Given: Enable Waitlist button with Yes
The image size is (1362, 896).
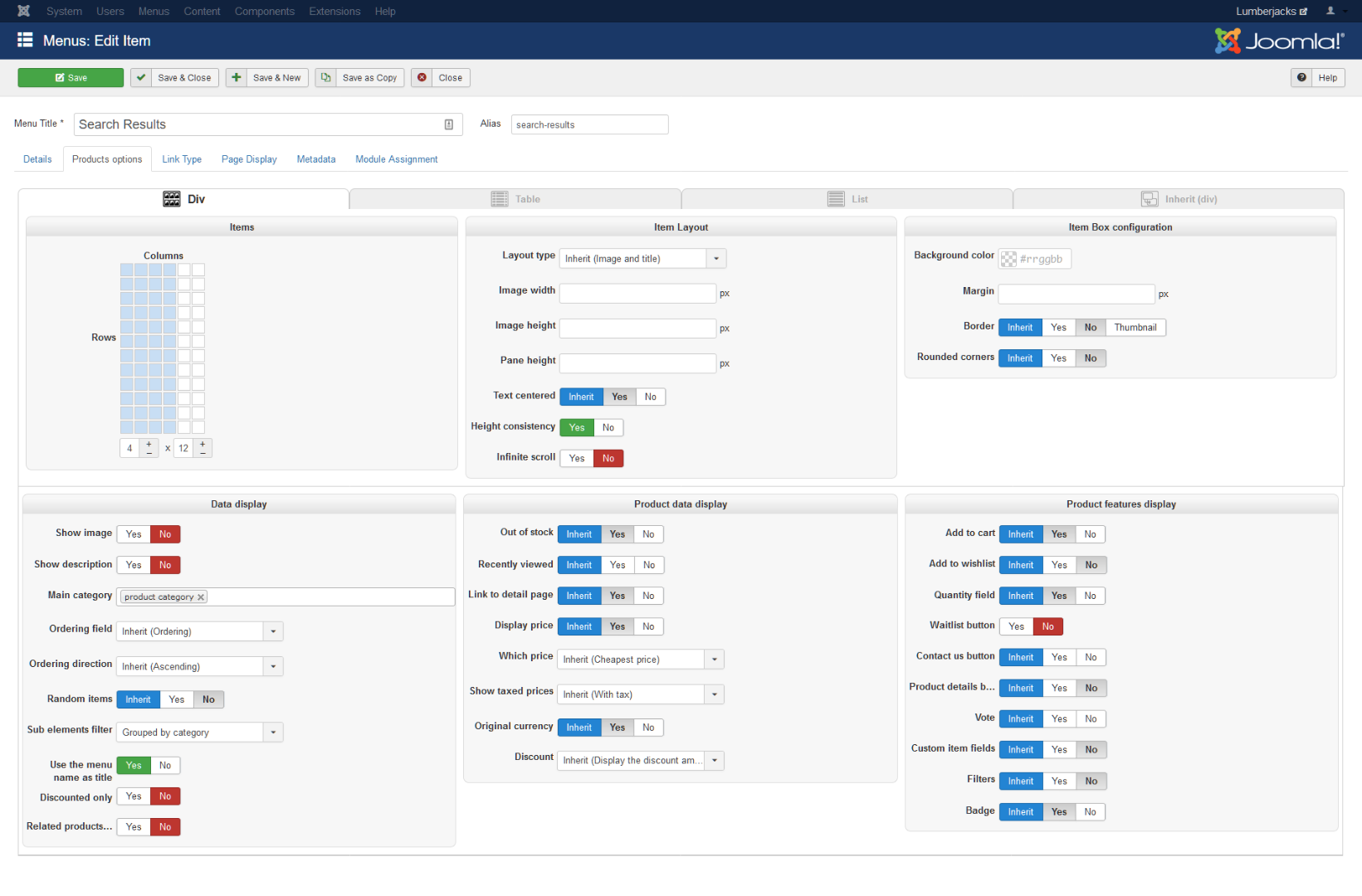Looking at the screenshot, I should click(1016, 626).
